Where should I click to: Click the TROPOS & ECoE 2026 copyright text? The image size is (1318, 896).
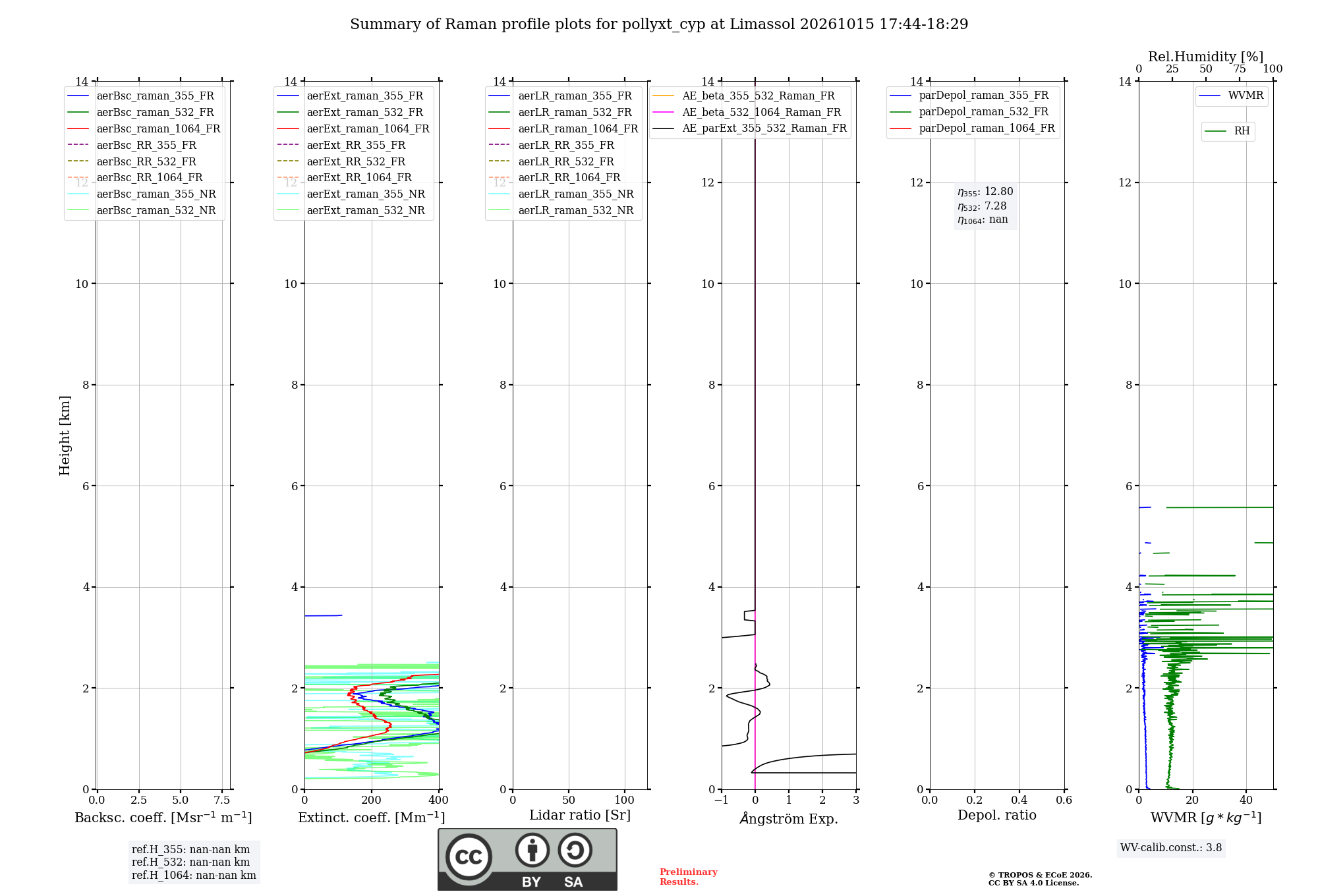pos(1041,876)
